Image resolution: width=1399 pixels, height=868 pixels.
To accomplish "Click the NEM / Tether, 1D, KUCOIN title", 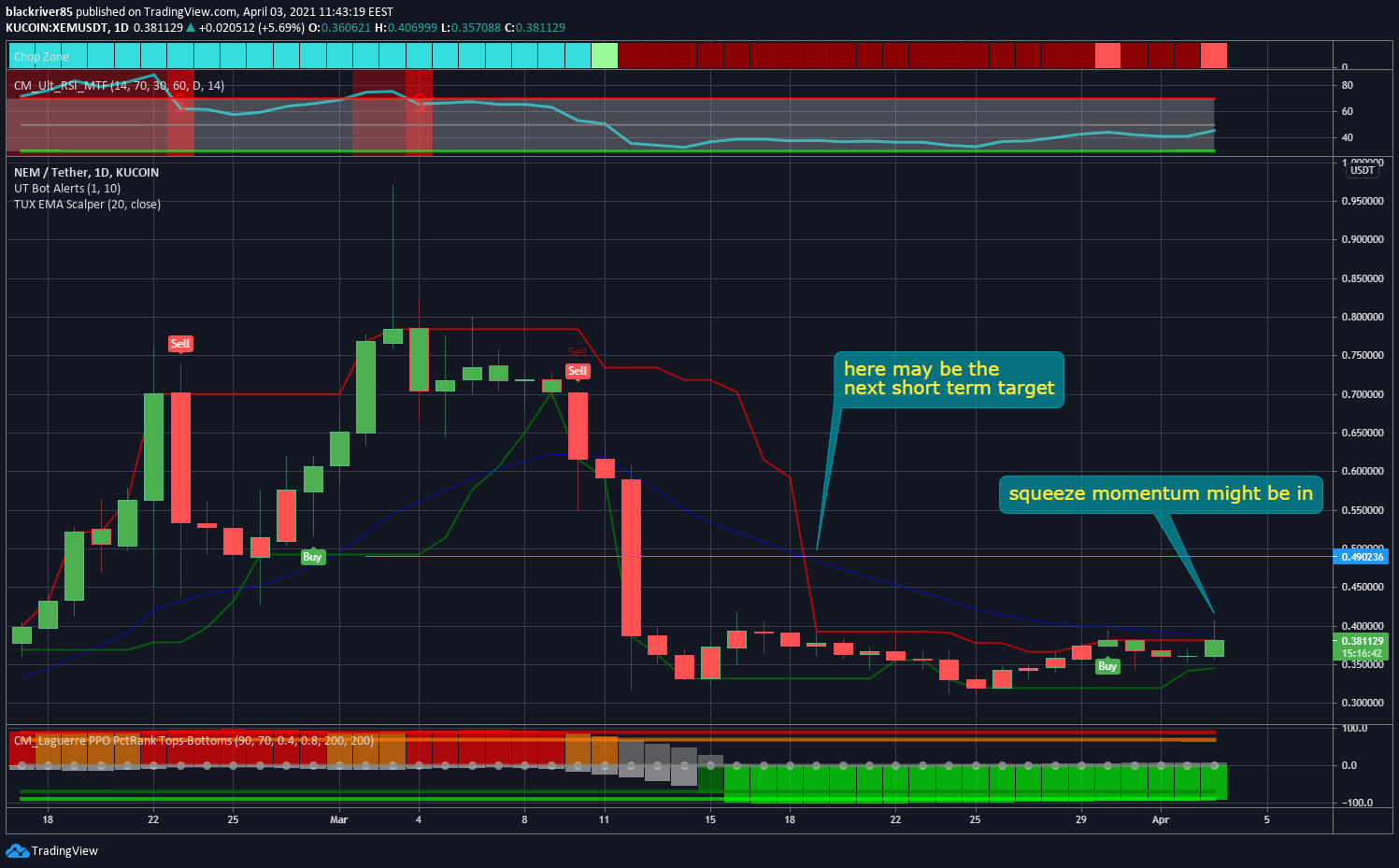I will pyautogui.click(x=86, y=173).
